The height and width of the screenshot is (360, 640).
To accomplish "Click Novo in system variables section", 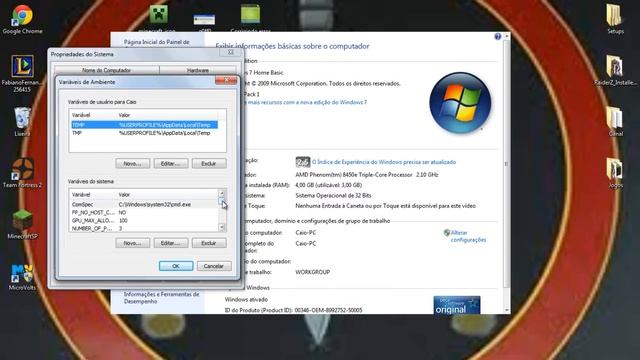I will [x=132, y=243].
